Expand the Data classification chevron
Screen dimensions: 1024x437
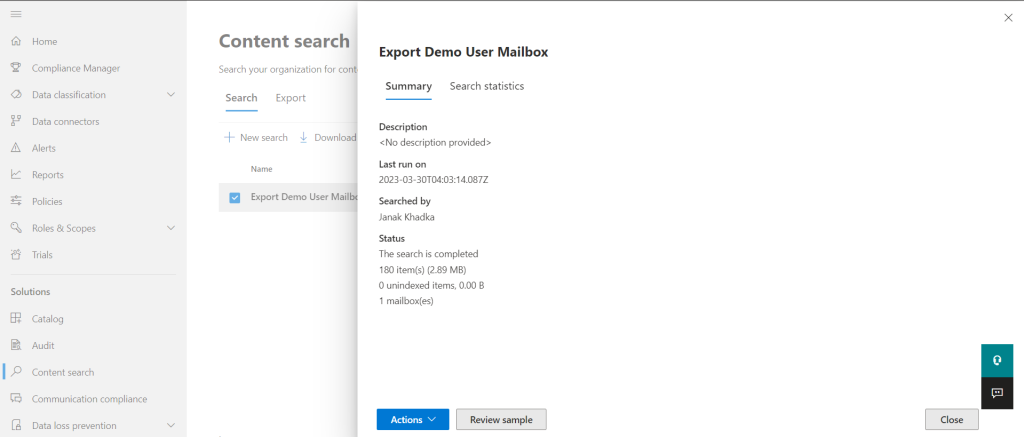click(x=171, y=95)
